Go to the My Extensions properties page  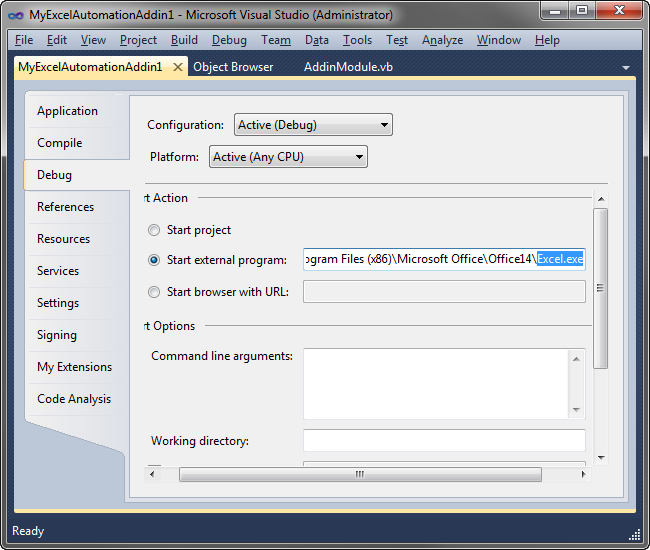pyautogui.click(x=75, y=367)
